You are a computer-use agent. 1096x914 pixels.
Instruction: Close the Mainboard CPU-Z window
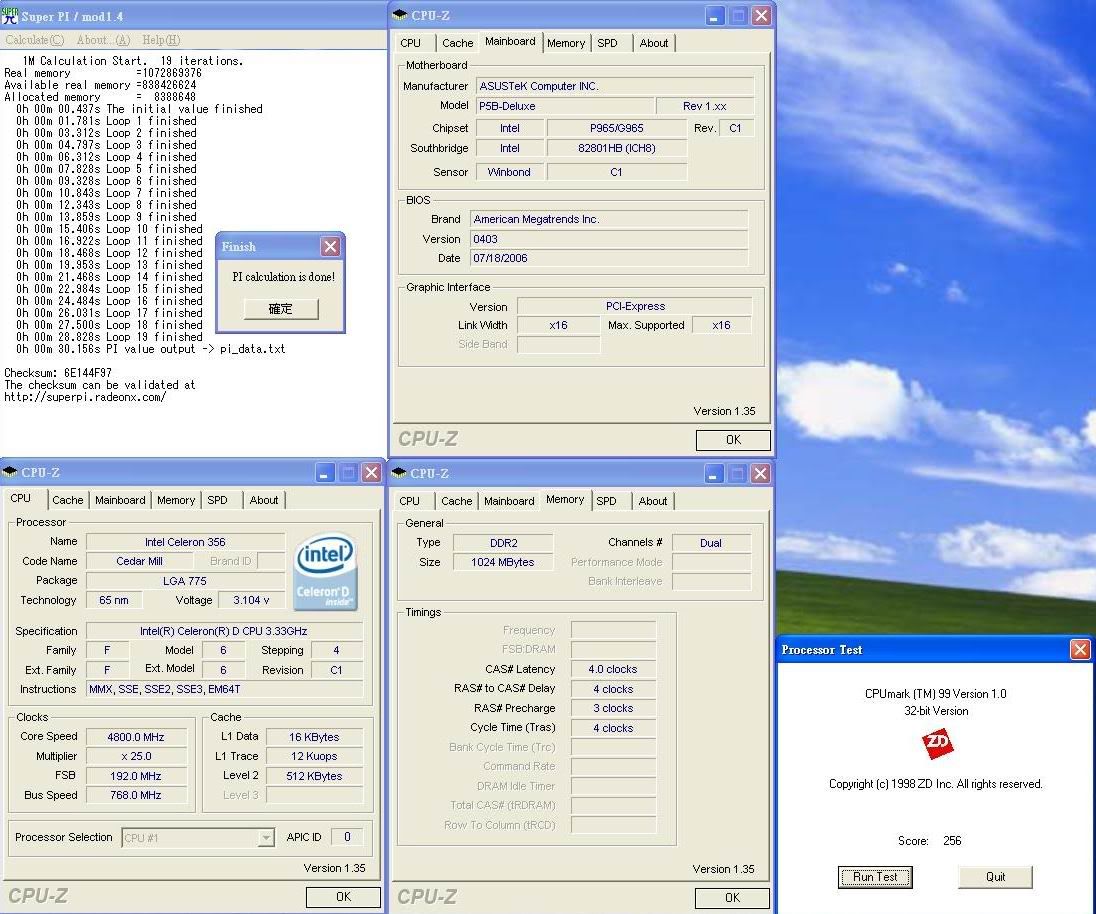pos(761,16)
